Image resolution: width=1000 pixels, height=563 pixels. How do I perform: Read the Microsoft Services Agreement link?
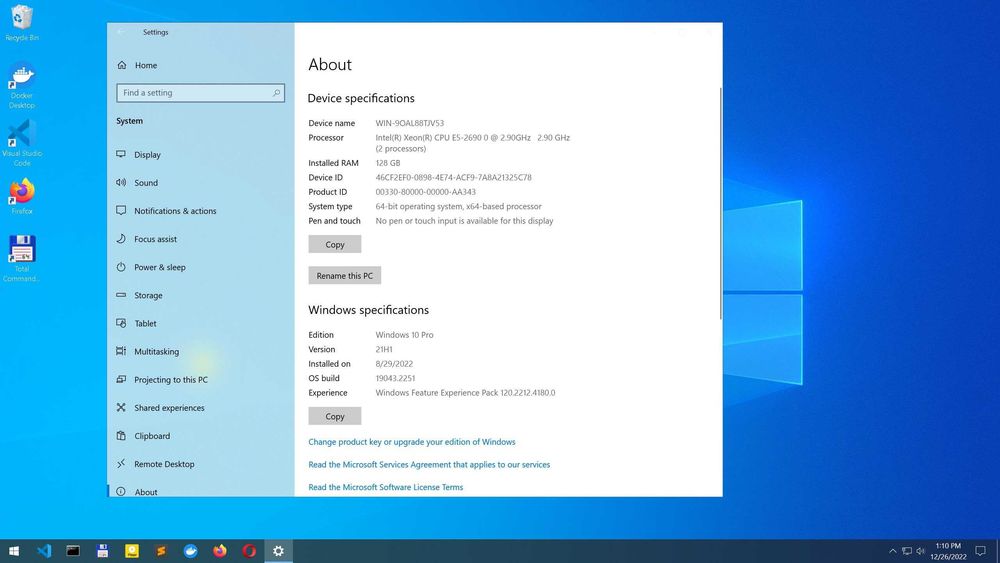[x=429, y=465]
